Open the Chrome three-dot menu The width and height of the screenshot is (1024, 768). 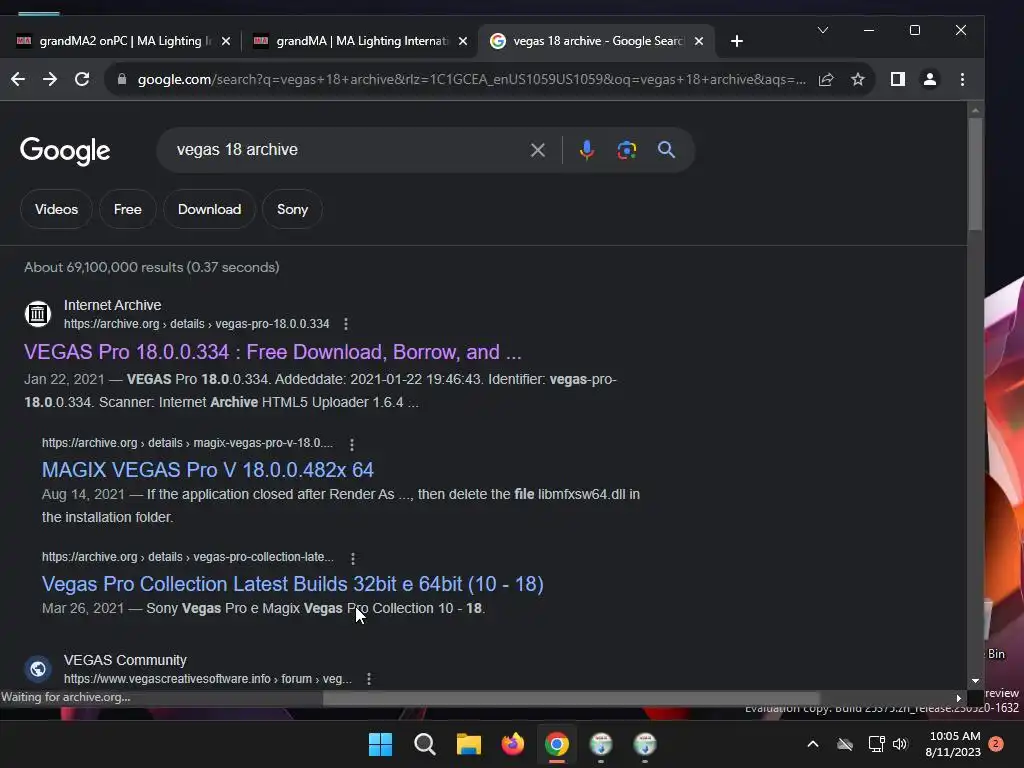[962, 79]
